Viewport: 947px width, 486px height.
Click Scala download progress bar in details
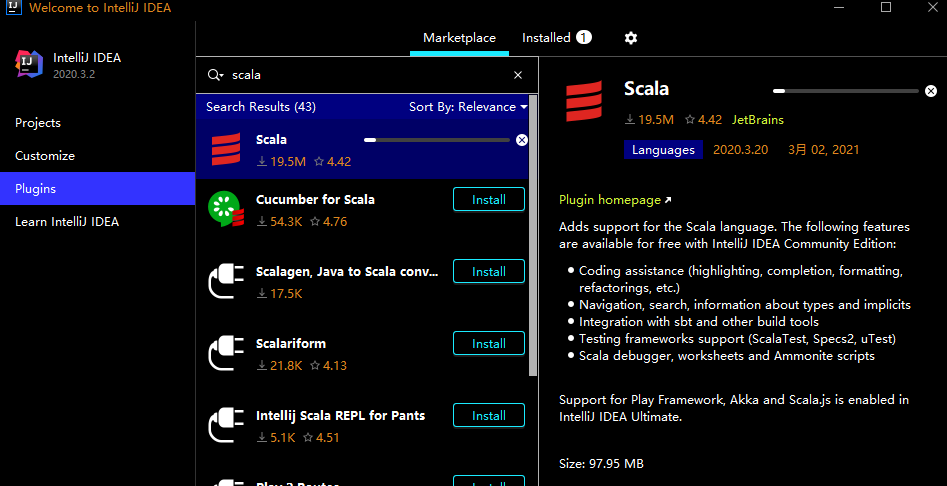(846, 91)
